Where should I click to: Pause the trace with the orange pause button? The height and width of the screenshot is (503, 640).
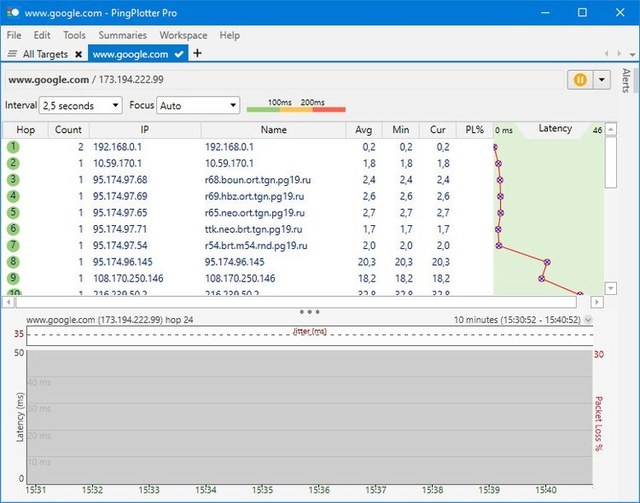coord(579,79)
